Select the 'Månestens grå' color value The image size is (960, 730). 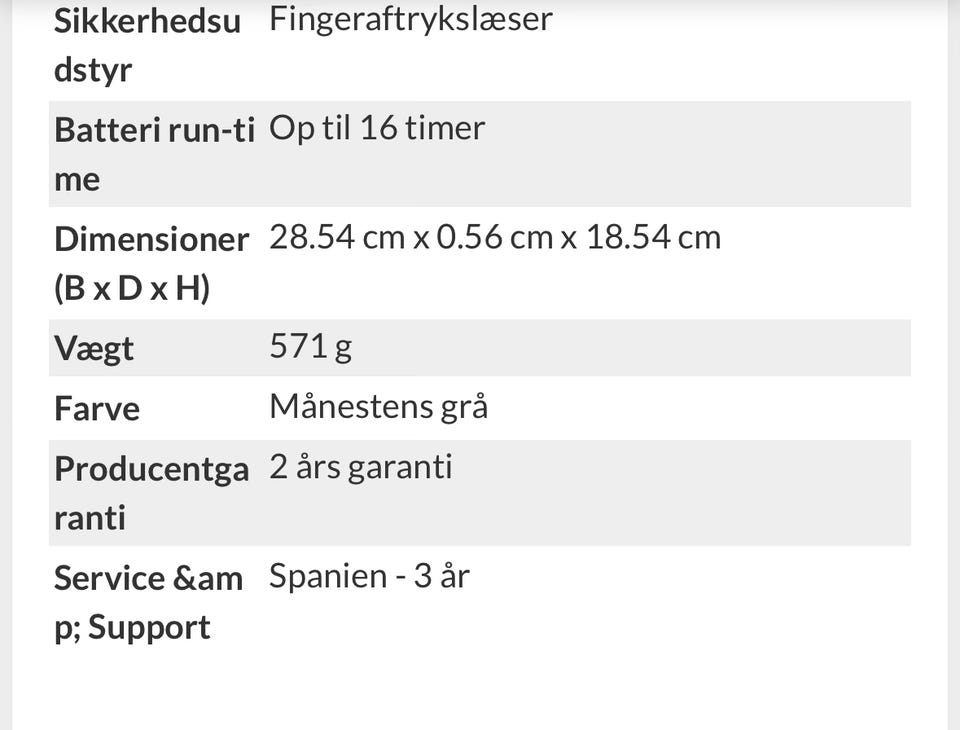378,407
